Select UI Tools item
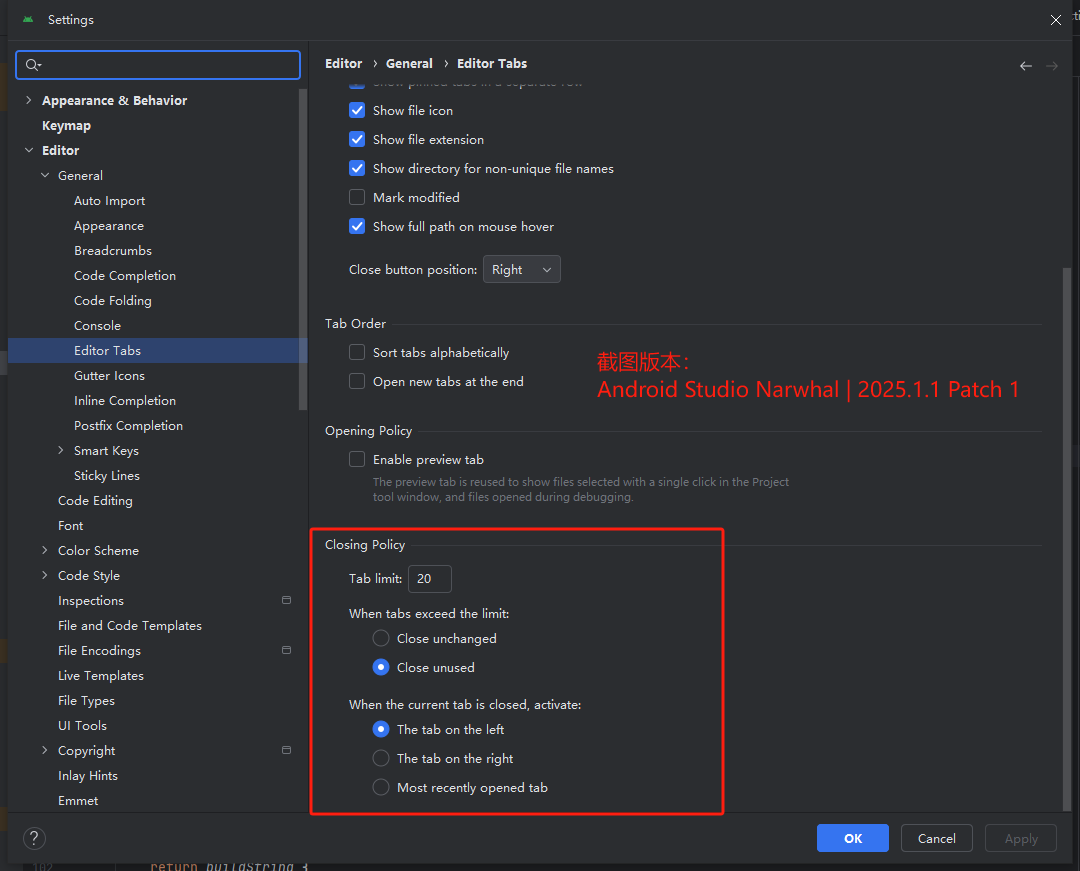The image size is (1080, 871). [82, 725]
